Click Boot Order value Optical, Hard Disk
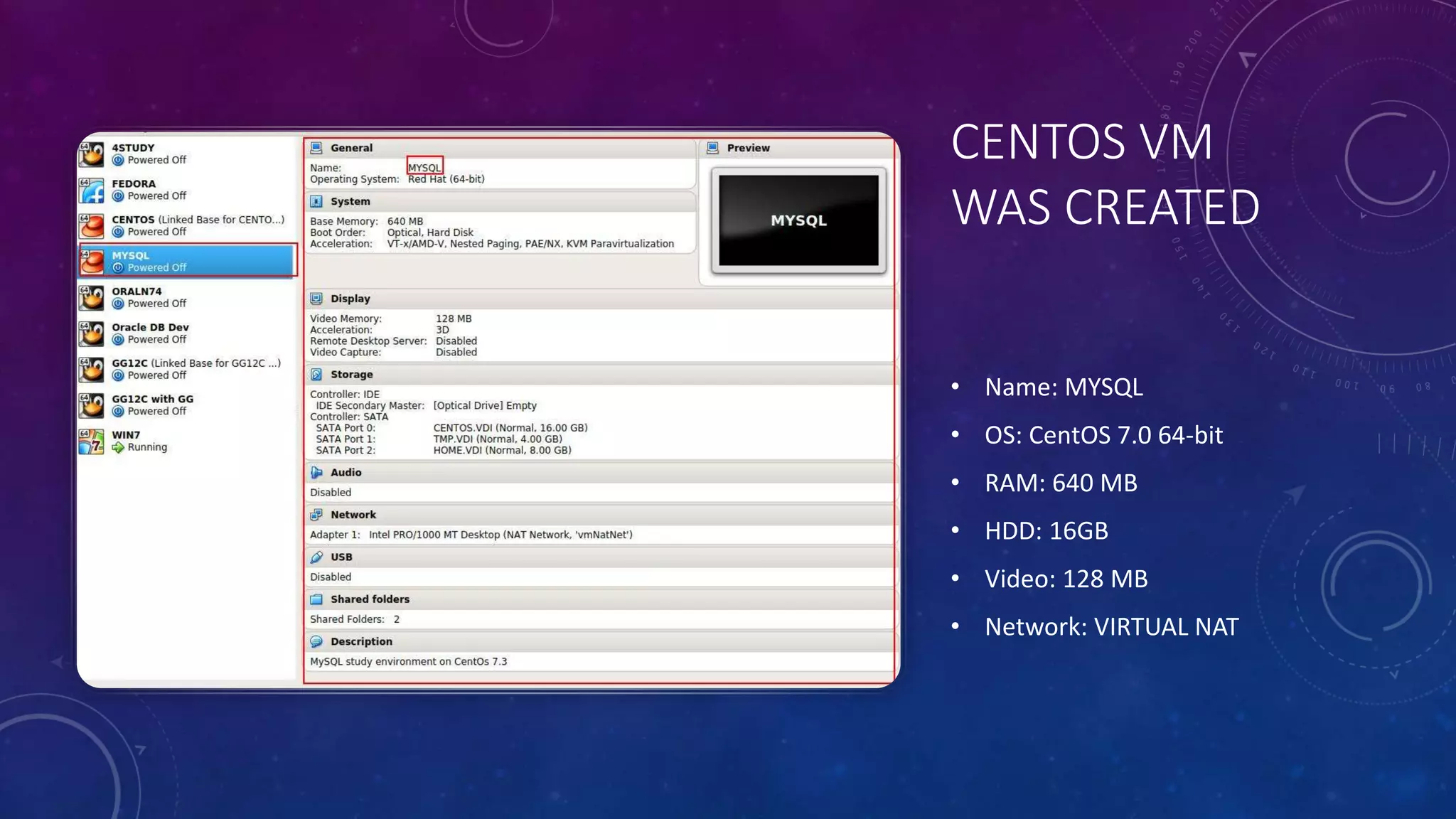 [430, 232]
